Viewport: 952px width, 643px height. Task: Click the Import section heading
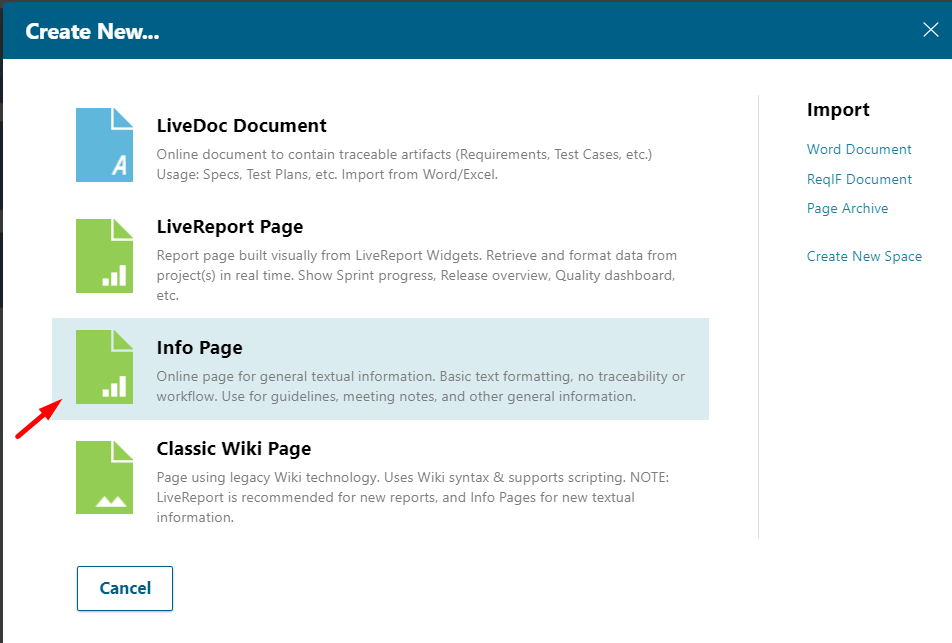tap(838, 110)
